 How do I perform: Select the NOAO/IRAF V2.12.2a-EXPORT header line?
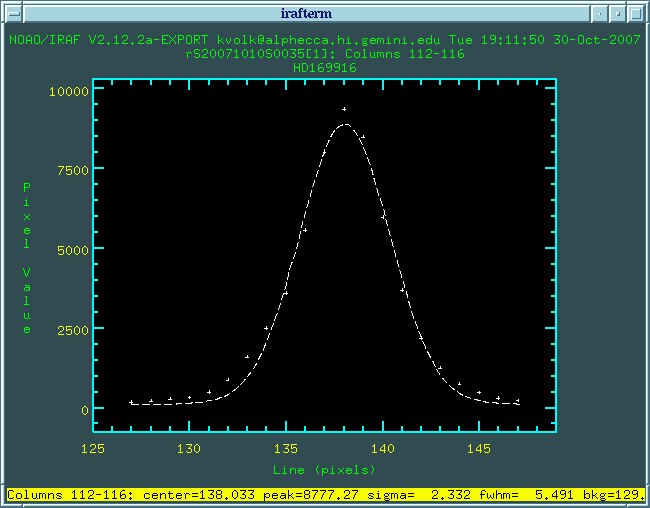click(x=325, y=40)
